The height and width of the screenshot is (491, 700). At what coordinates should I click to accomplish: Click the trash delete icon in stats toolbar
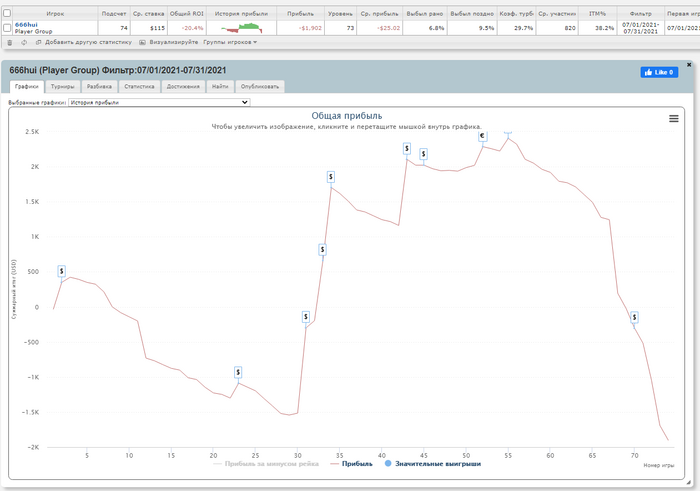pos(10,42)
